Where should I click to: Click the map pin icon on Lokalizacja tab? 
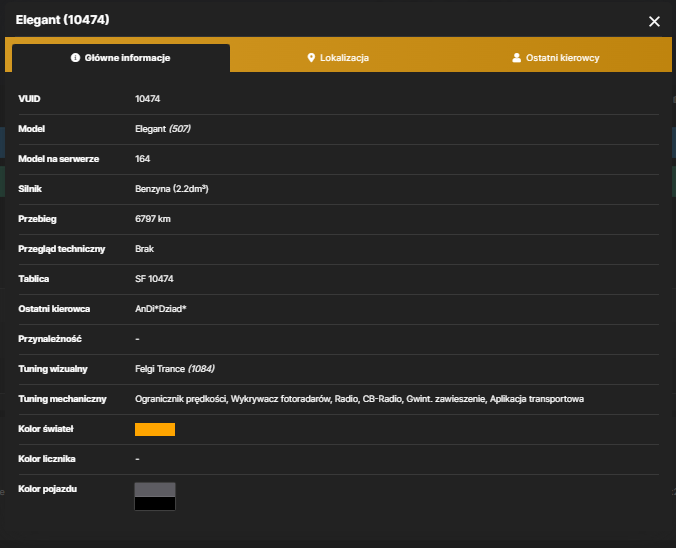click(x=311, y=58)
